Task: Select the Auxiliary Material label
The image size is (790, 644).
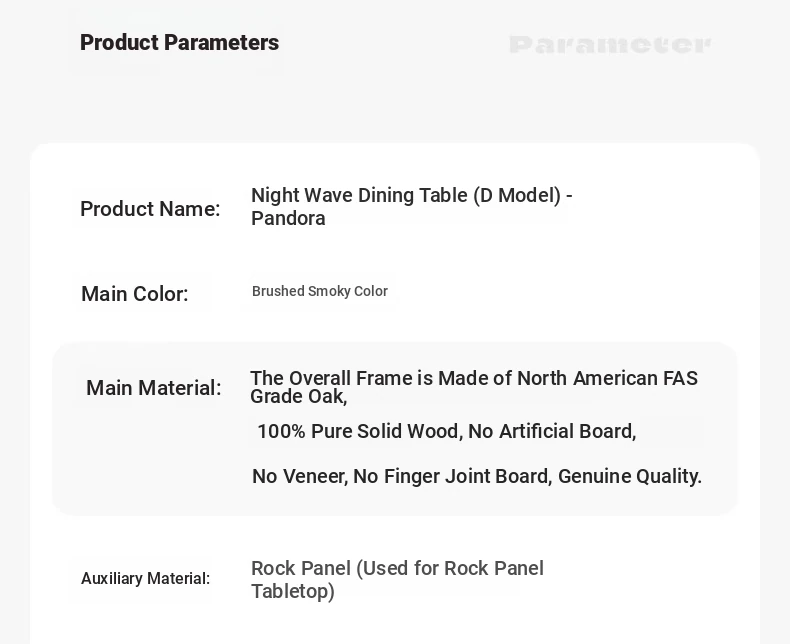Action: point(146,578)
